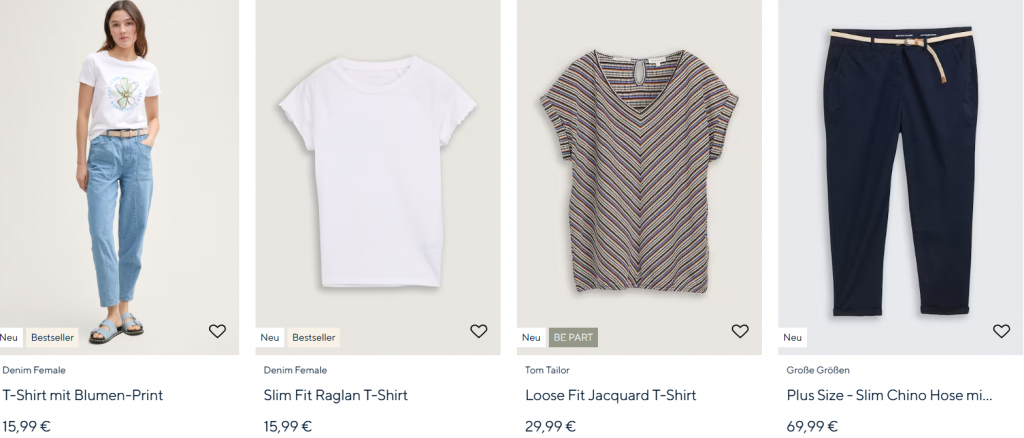Save the Plus Size Chino Hose to wishlist
The width and height of the screenshot is (1024, 438).
[x=1001, y=331]
